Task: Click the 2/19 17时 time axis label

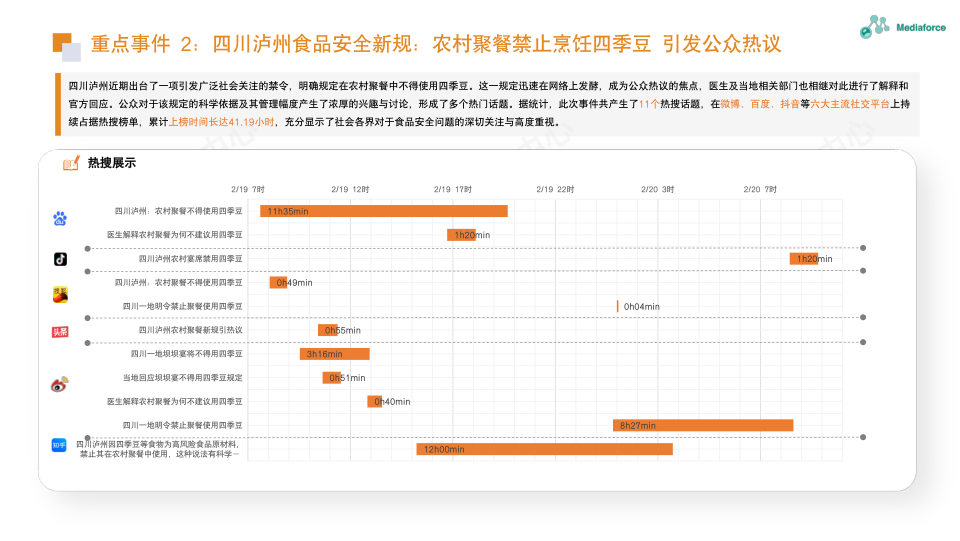Action: [453, 190]
